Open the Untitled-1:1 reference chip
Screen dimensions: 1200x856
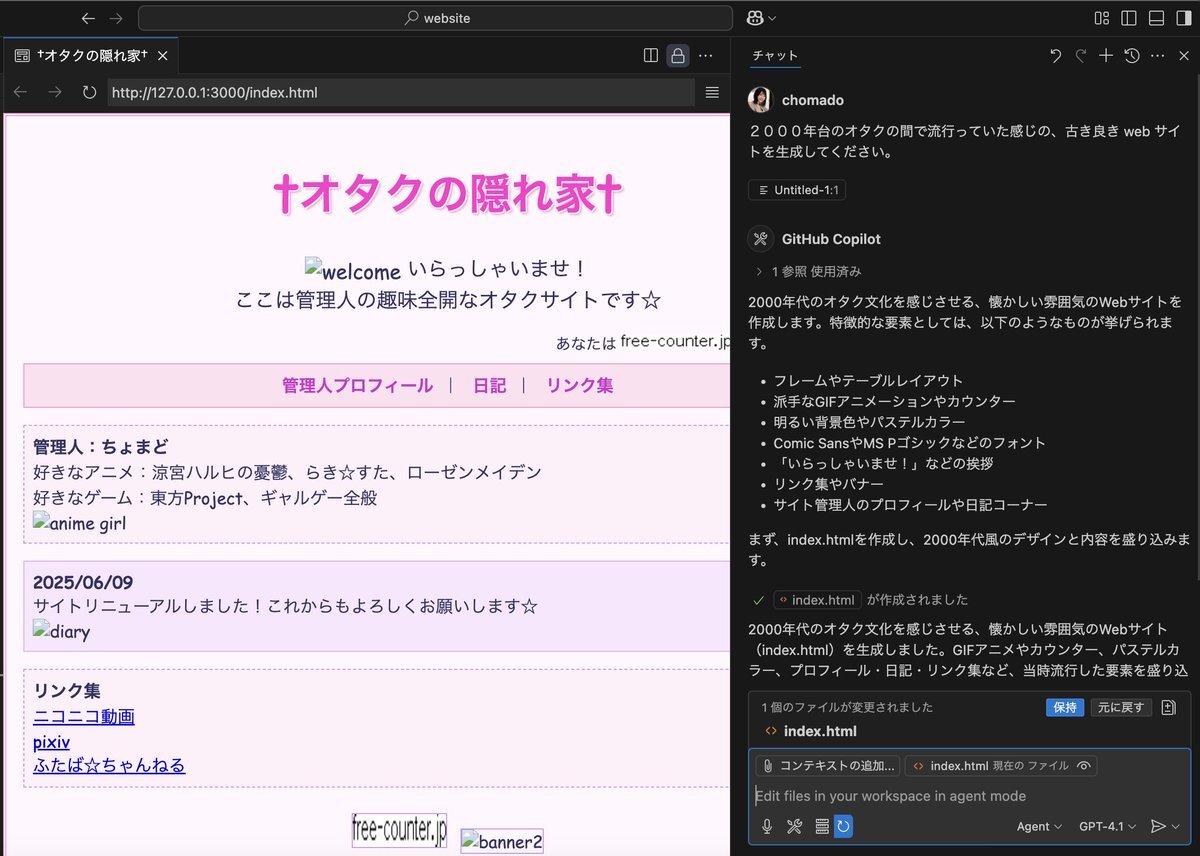[x=797, y=190]
